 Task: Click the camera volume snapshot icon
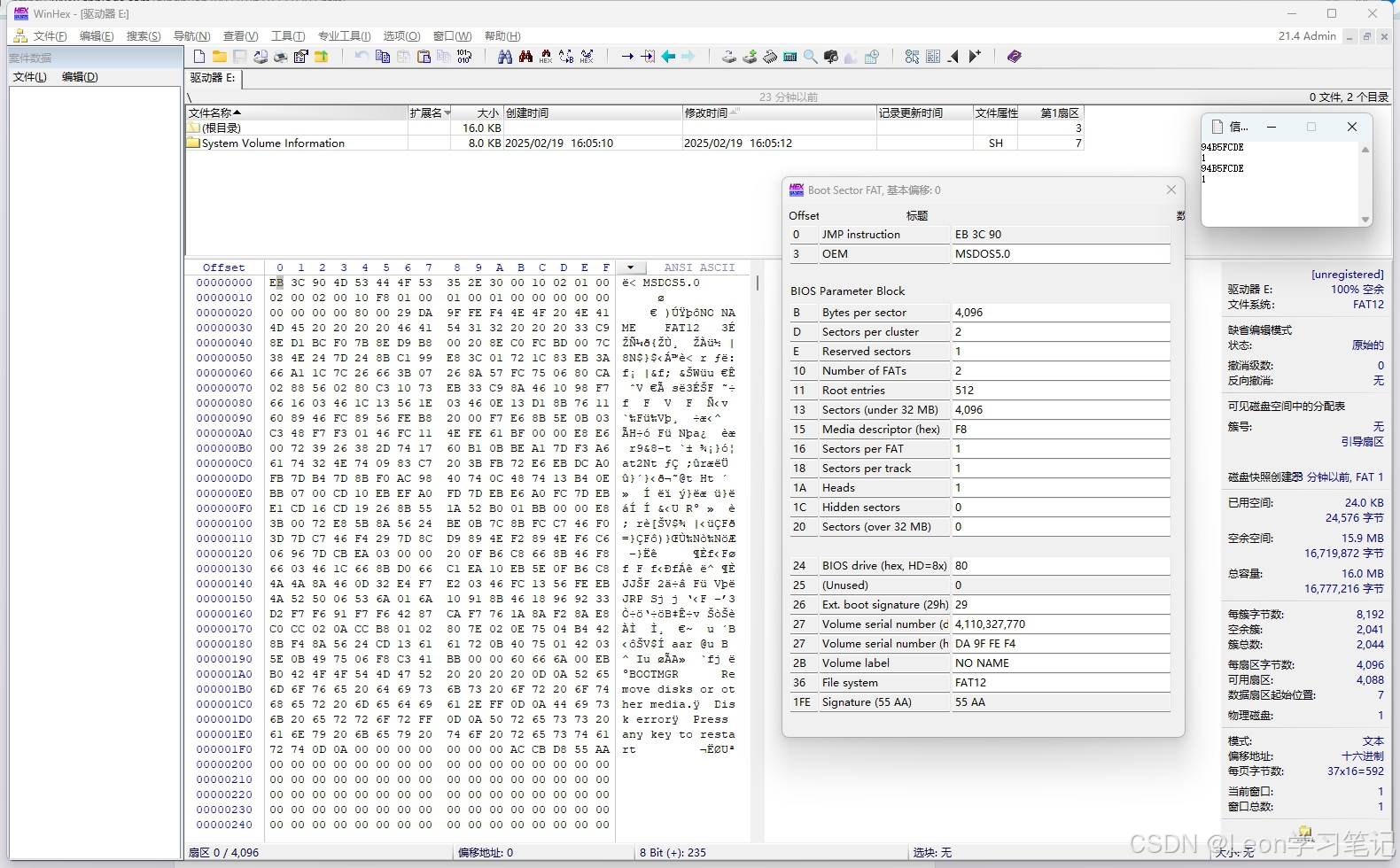(831, 57)
